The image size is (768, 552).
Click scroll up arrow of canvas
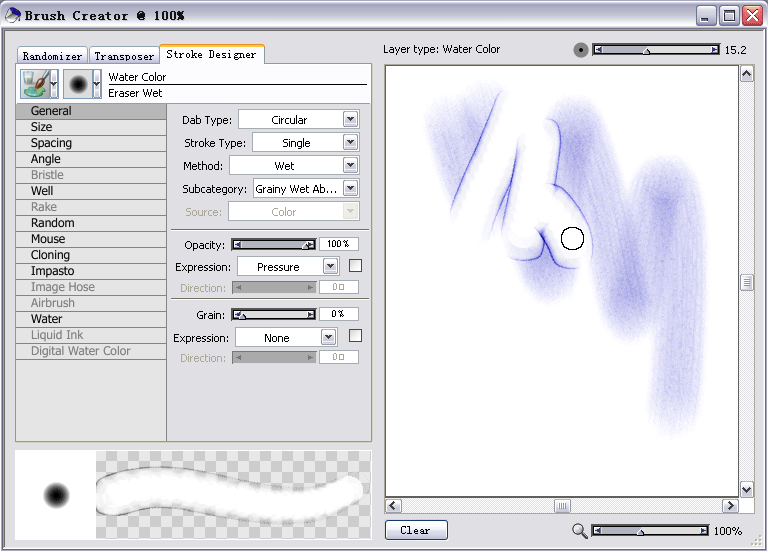[x=746, y=74]
